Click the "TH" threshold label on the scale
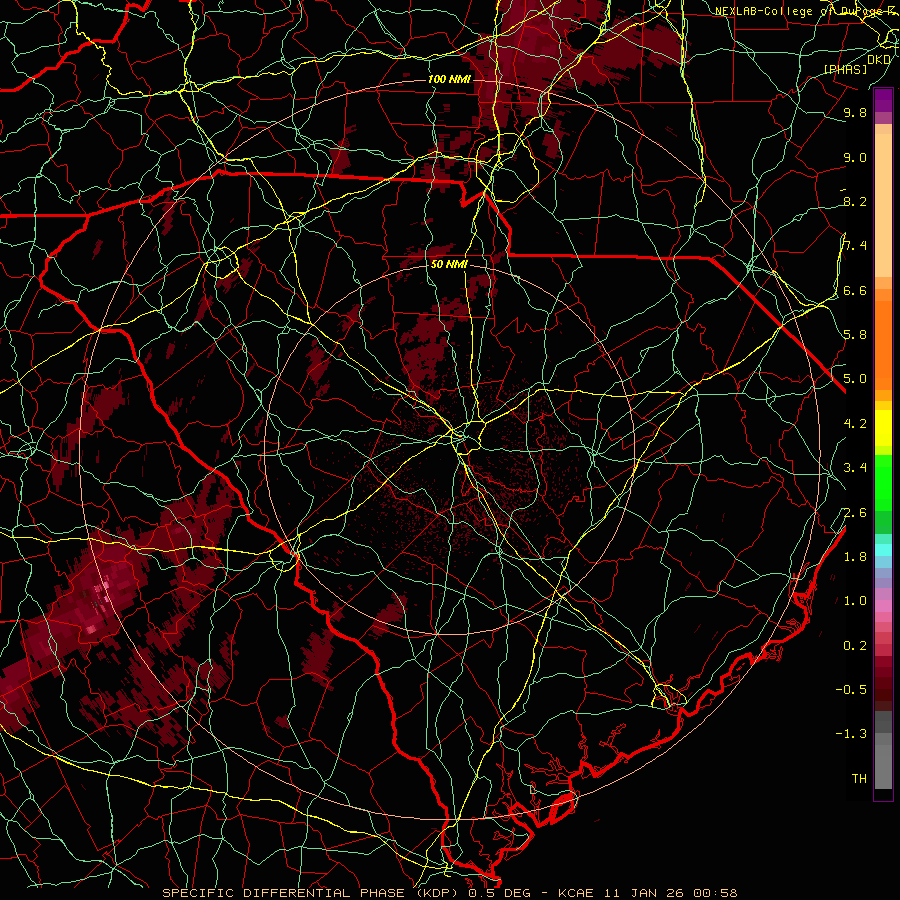Viewport: 900px width, 900px height. (x=859, y=779)
